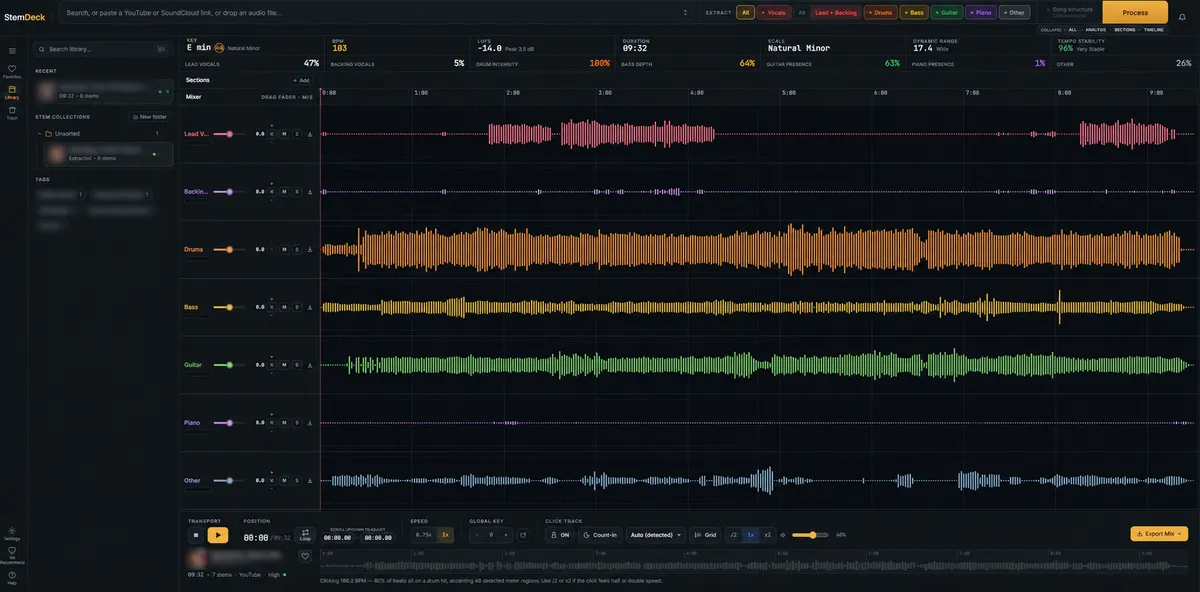Solo the Piano track

coord(296,423)
